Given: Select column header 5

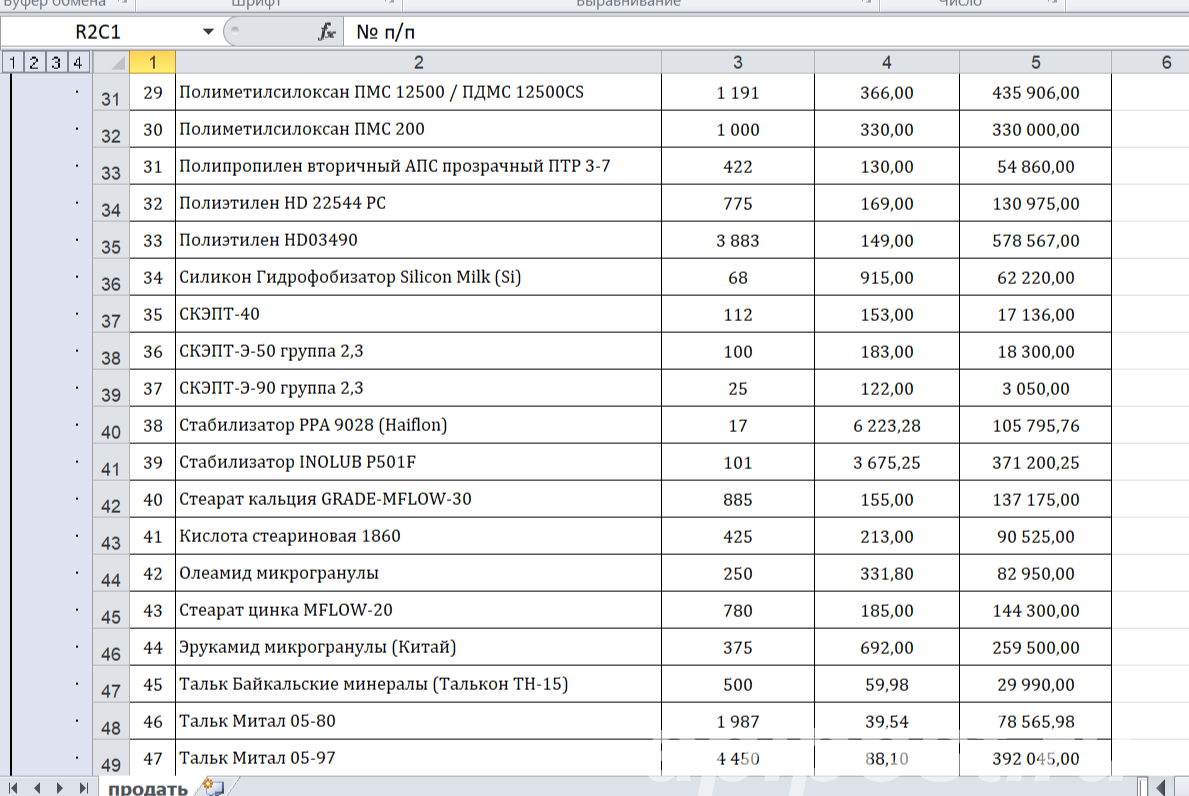Looking at the screenshot, I should tap(1036, 62).
